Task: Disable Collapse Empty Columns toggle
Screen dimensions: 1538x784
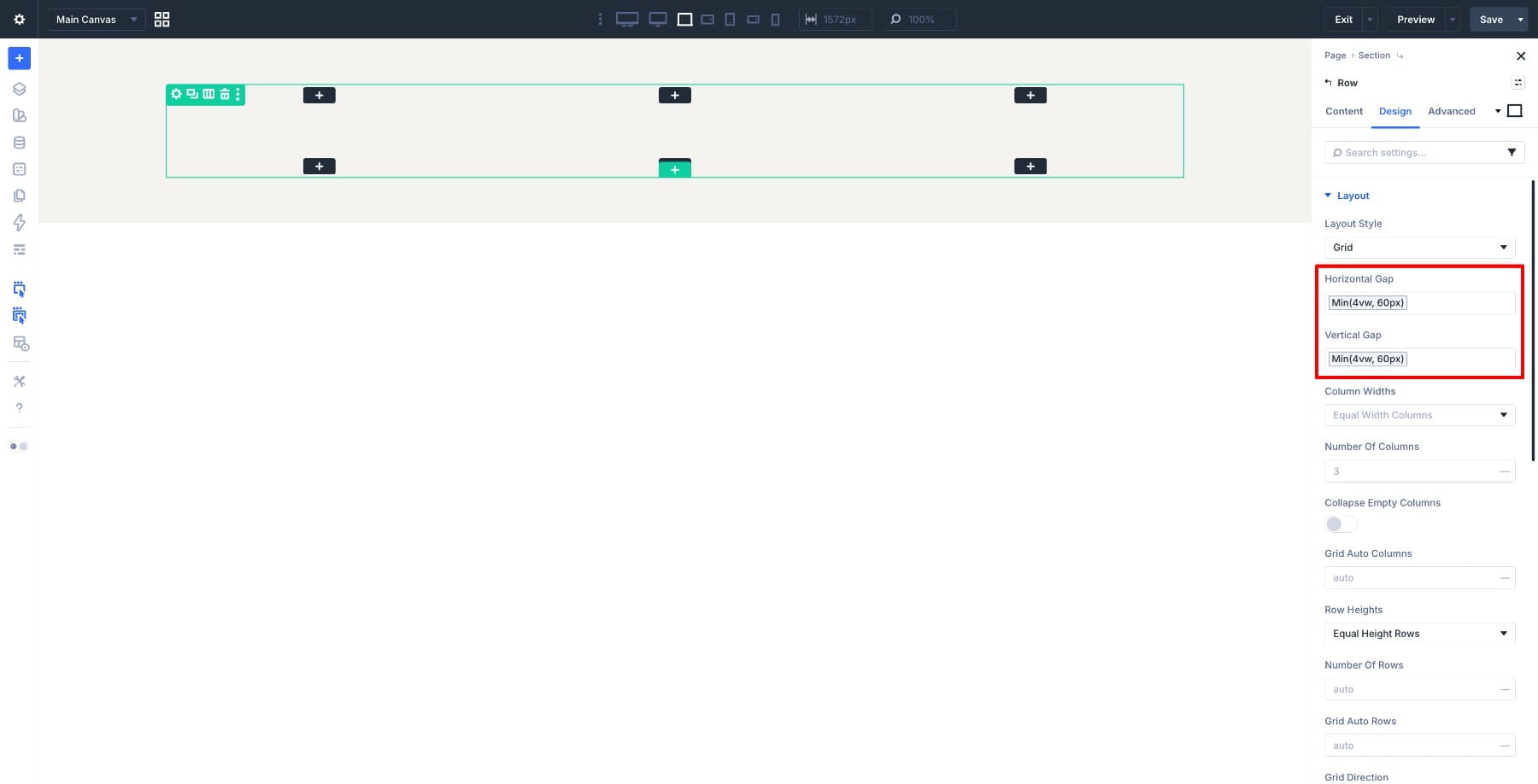Action: (1340, 524)
